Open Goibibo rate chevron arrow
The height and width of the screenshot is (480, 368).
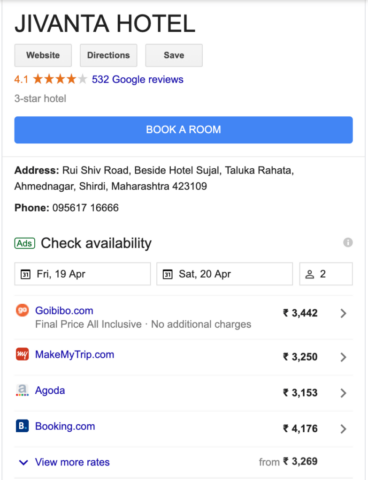(343, 313)
